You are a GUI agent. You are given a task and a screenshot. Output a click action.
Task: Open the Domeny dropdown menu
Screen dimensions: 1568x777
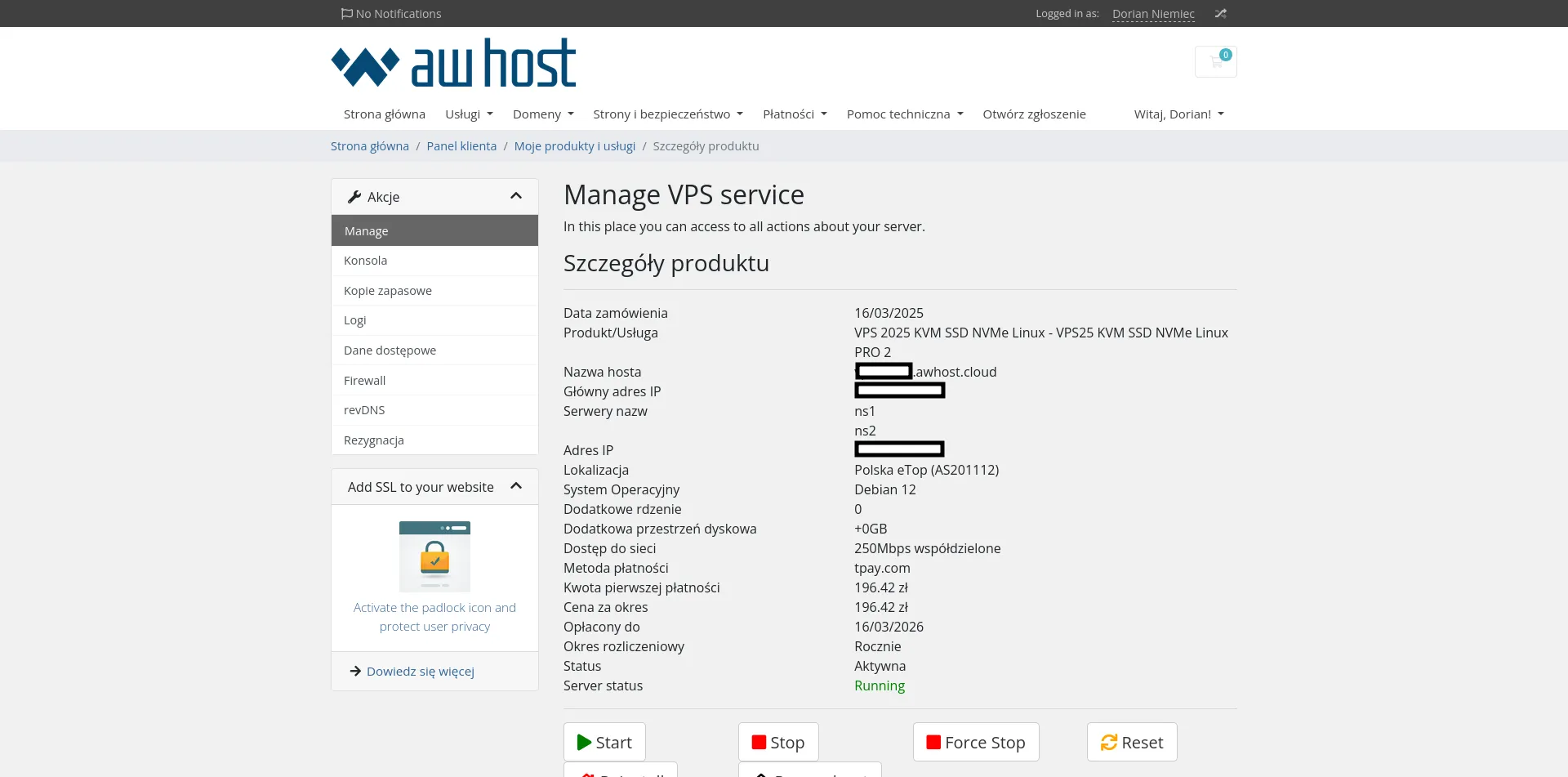(x=543, y=114)
